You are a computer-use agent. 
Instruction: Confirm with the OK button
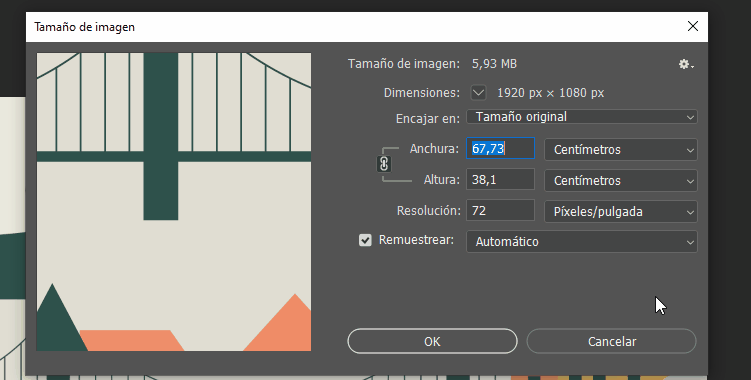click(x=432, y=341)
